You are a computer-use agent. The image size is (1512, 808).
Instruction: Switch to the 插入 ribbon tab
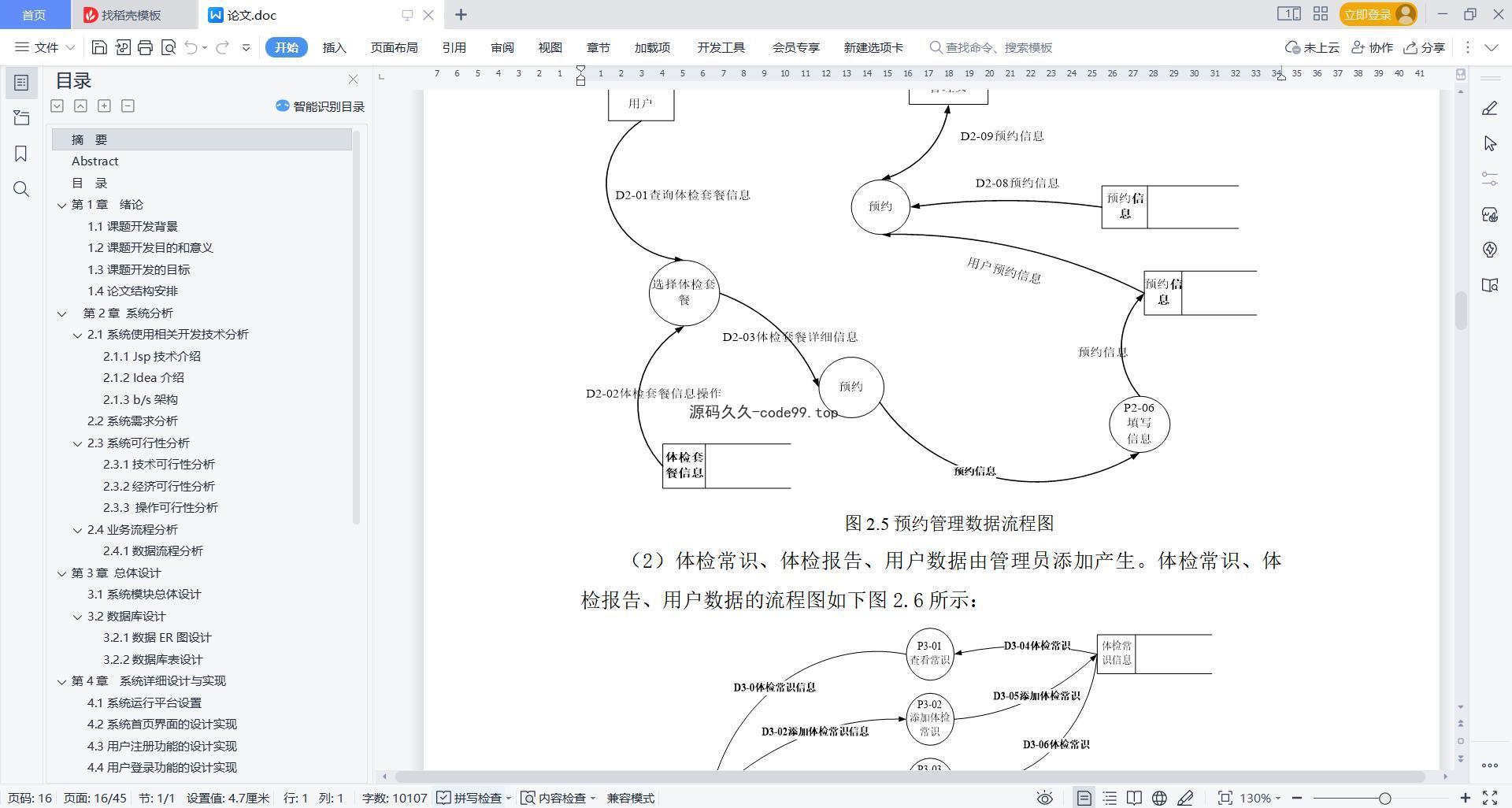coord(334,47)
